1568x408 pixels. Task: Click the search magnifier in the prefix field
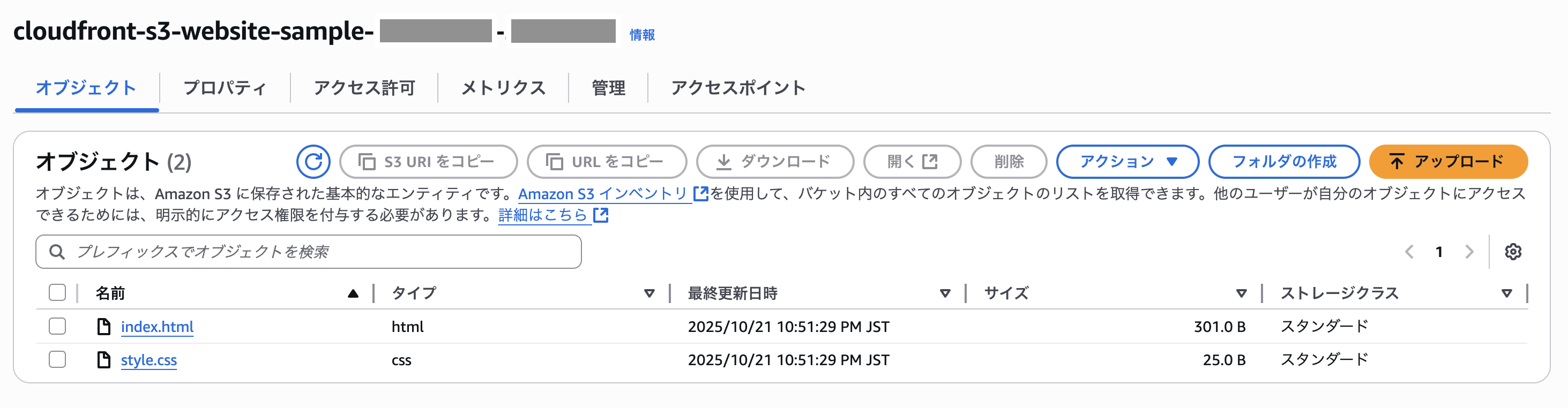pos(58,251)
